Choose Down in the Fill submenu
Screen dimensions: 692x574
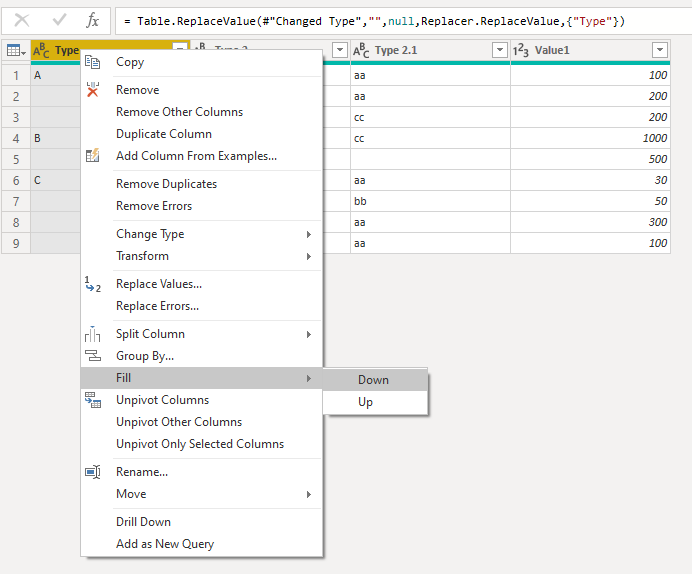coord(375,380)
